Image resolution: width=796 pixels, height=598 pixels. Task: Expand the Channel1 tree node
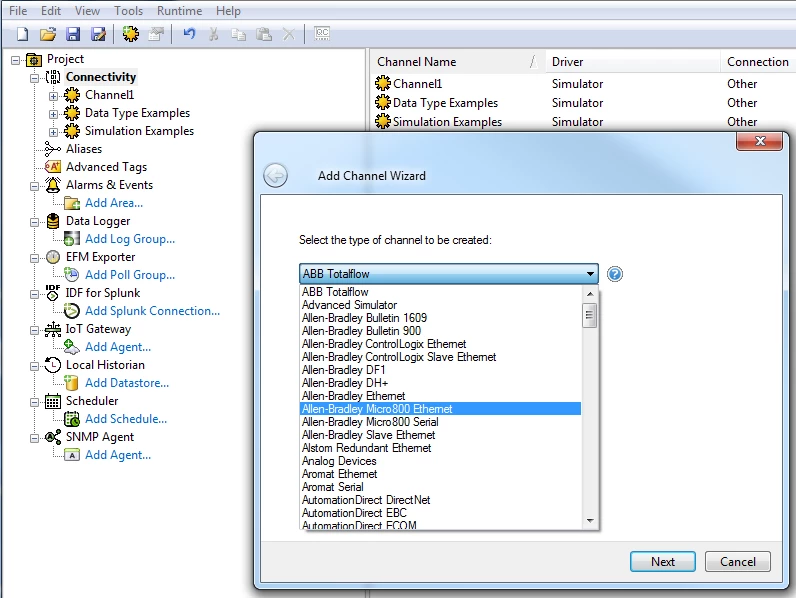click(x=53, y=96)
